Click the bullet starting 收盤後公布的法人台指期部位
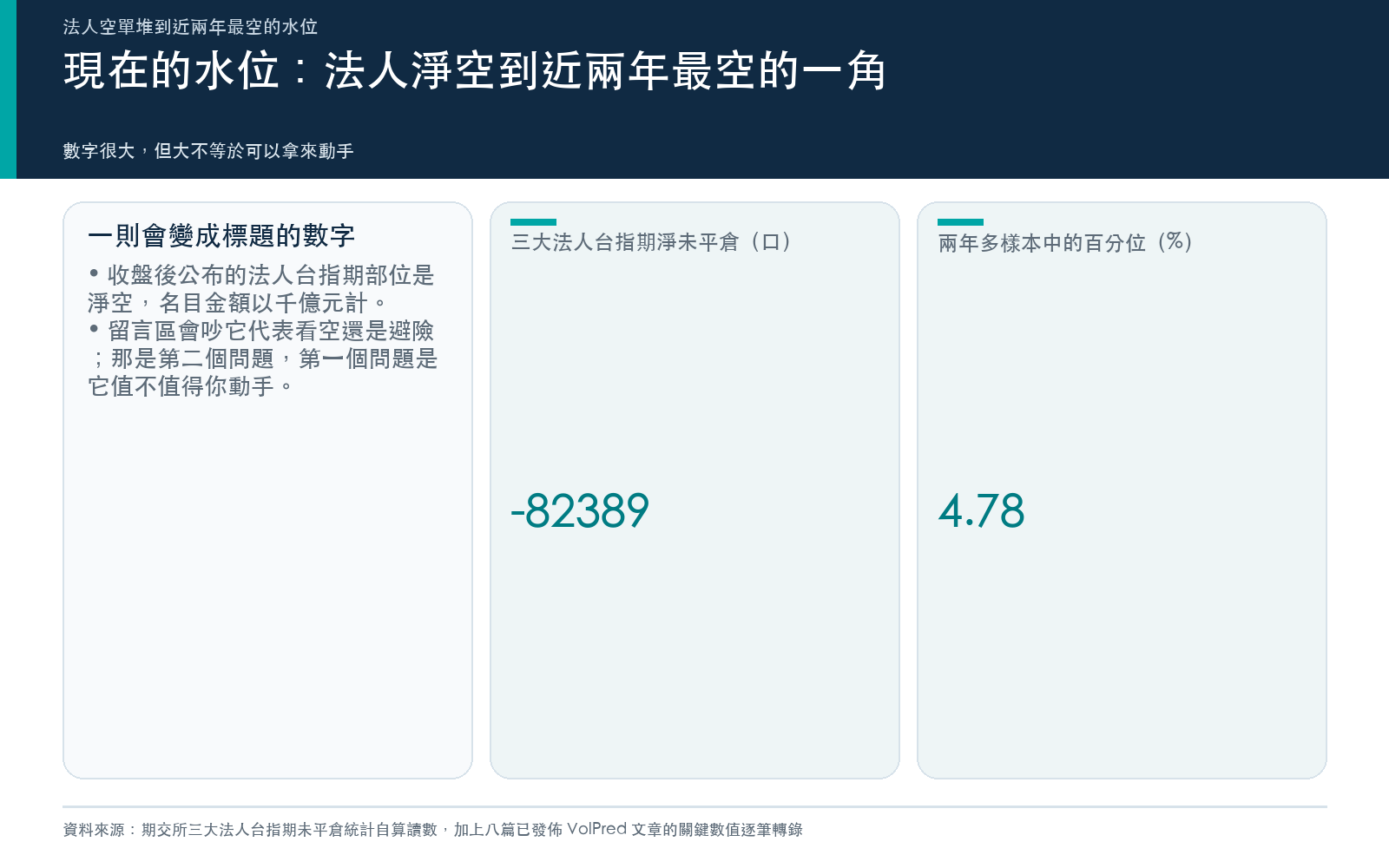The height and width of the screenshot is (868, 1389). 261,289
